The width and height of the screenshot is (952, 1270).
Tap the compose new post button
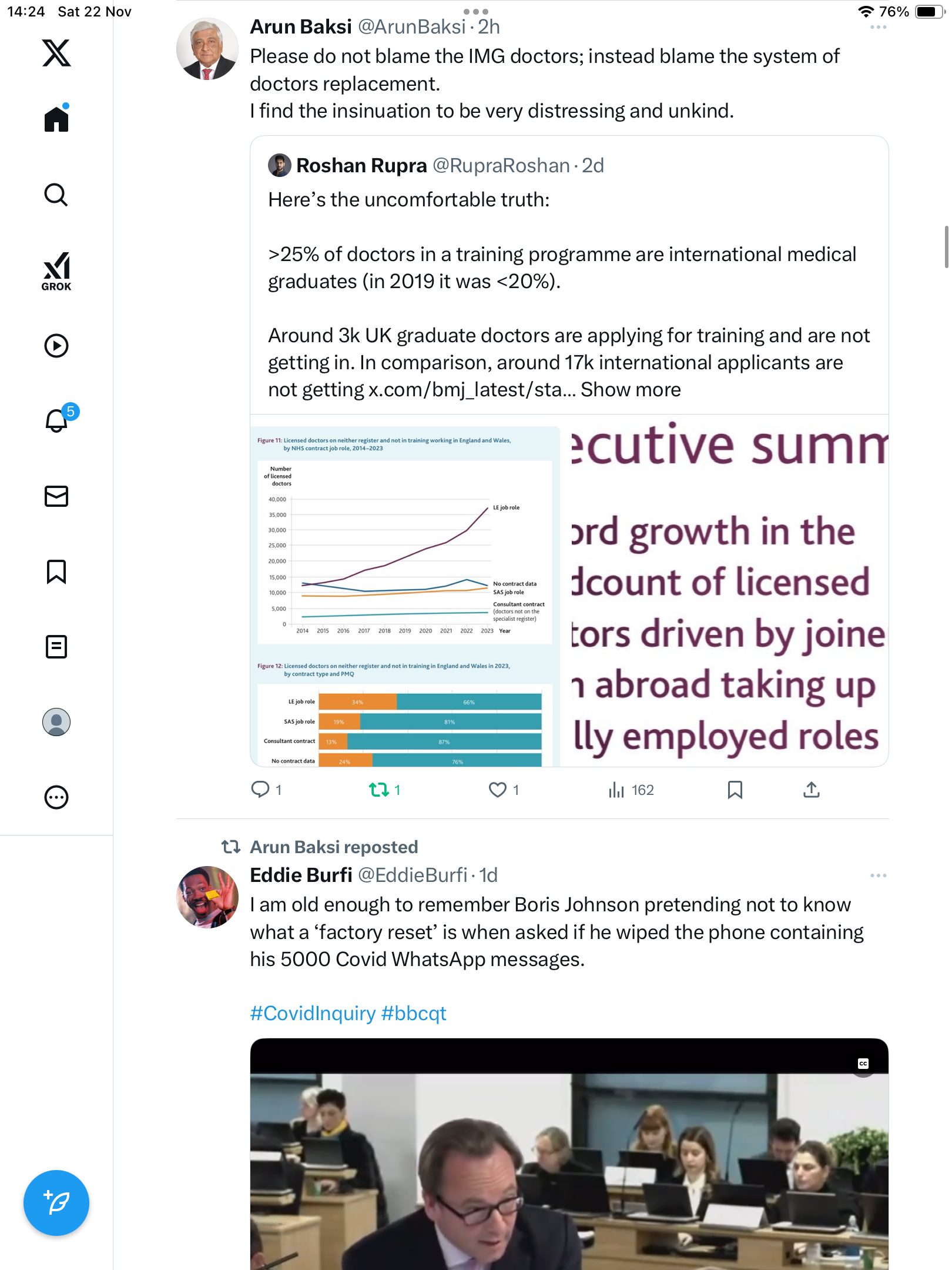tap(56, 1203)
